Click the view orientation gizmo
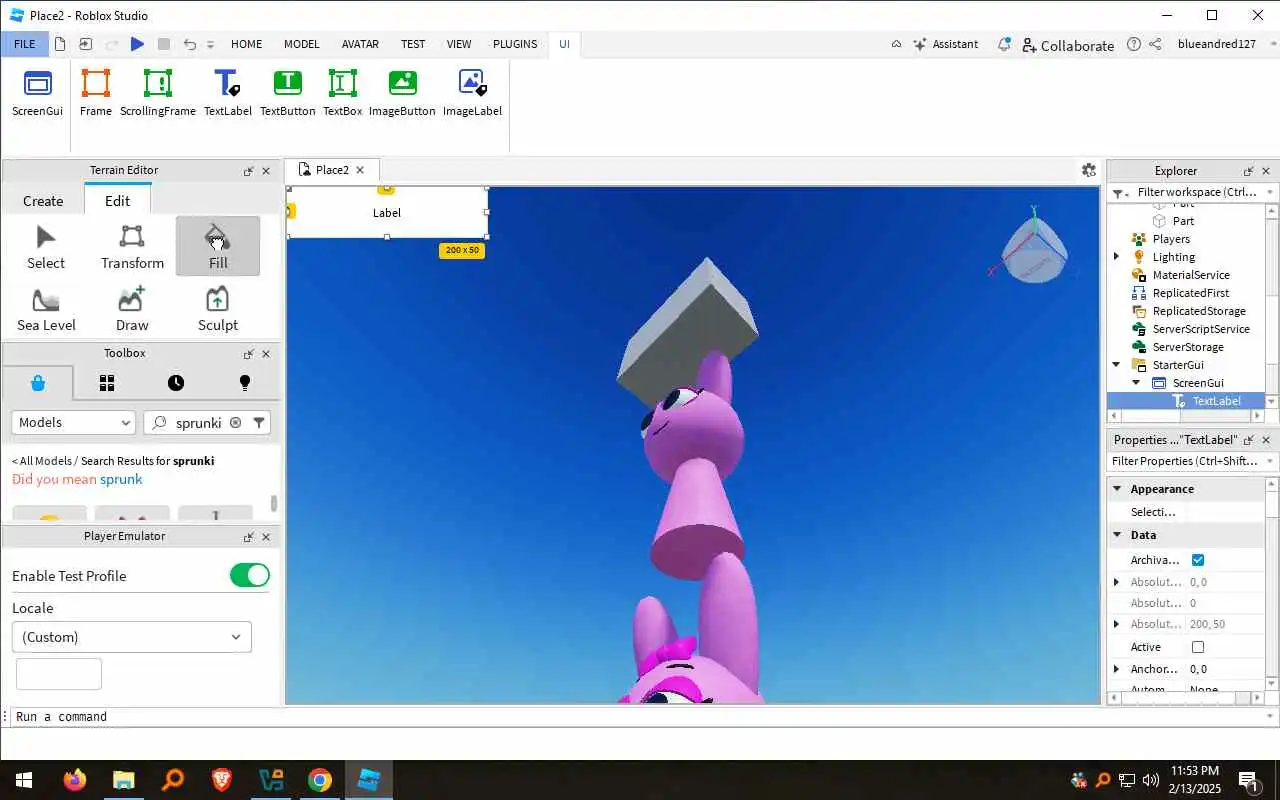Image resolution: width=1280 pixels, height=800 pixels. (1033, 247)
